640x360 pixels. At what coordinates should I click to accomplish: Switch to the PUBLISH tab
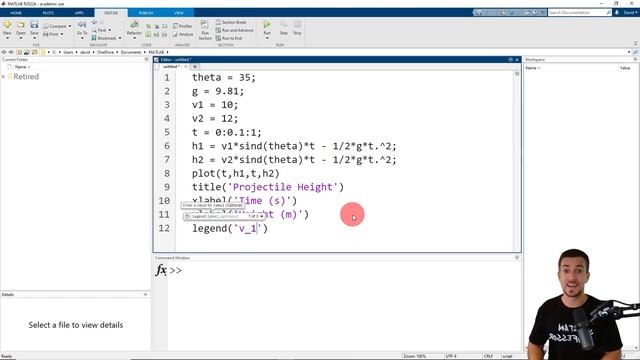pos(146,13)
